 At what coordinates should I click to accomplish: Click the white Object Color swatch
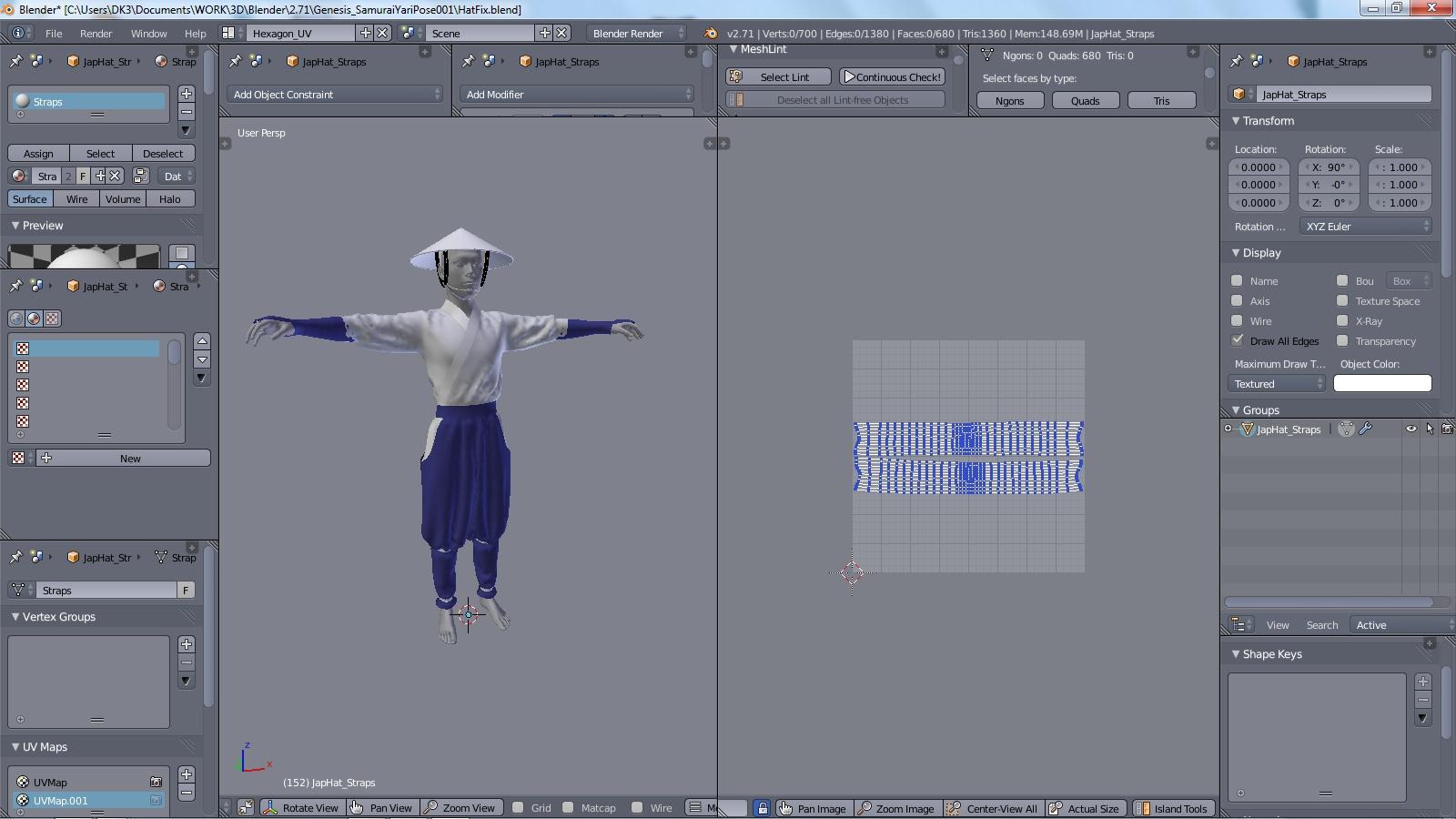(1381, 384)
